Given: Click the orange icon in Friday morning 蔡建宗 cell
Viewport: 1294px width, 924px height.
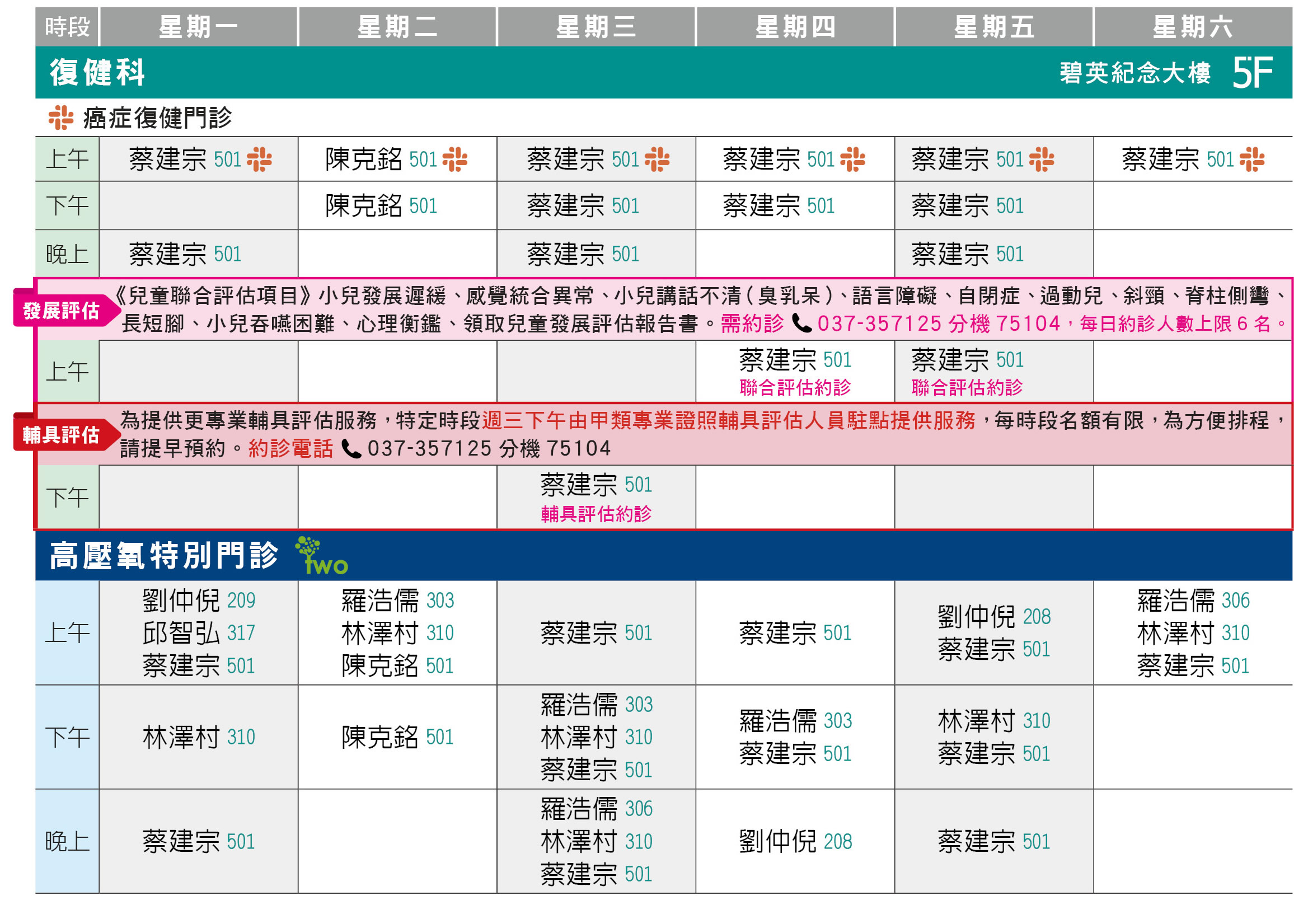Looking at the screenshot, I should click(x=1042, y=160).
